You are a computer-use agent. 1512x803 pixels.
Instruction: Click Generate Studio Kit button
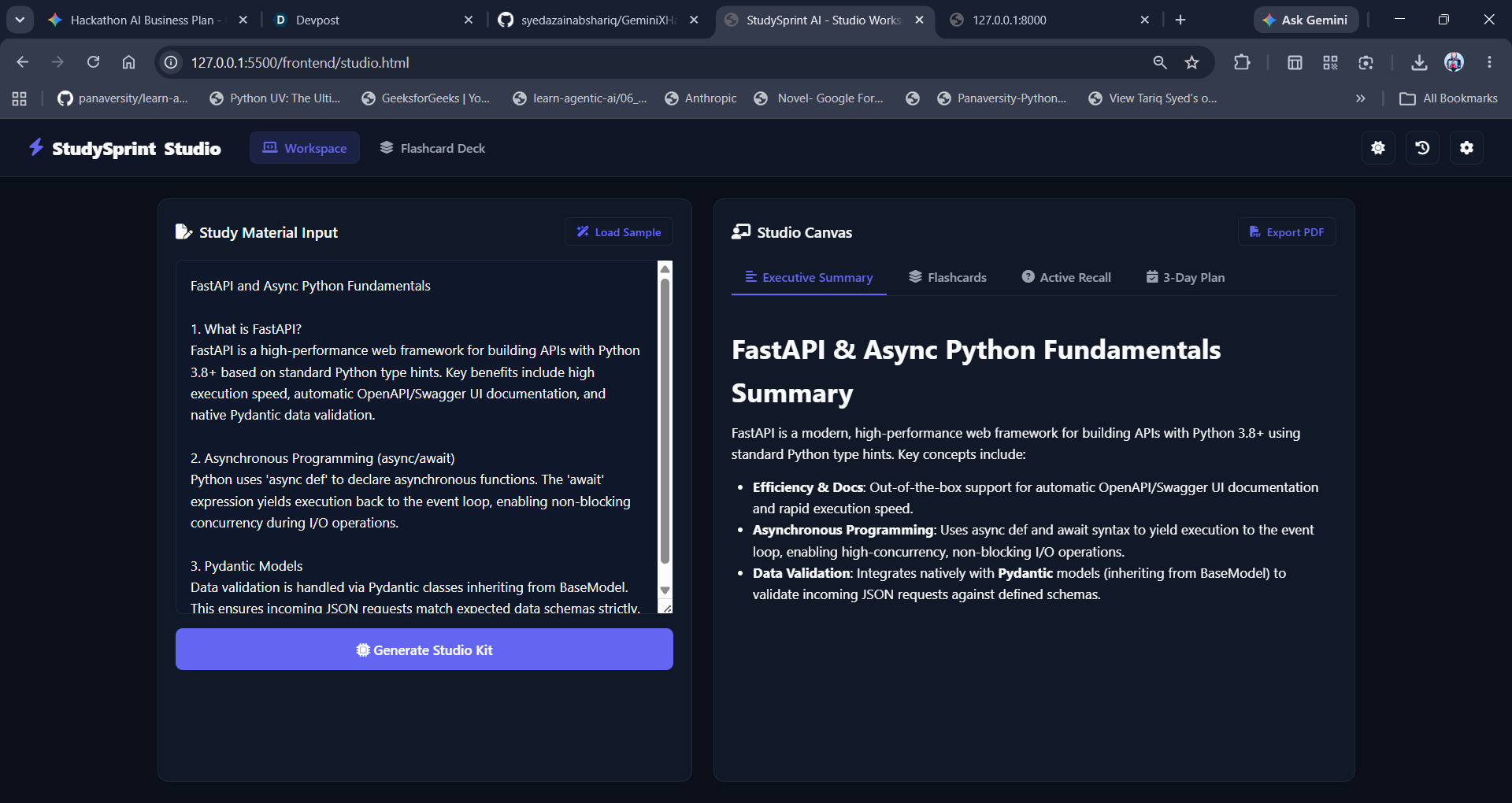424,649
